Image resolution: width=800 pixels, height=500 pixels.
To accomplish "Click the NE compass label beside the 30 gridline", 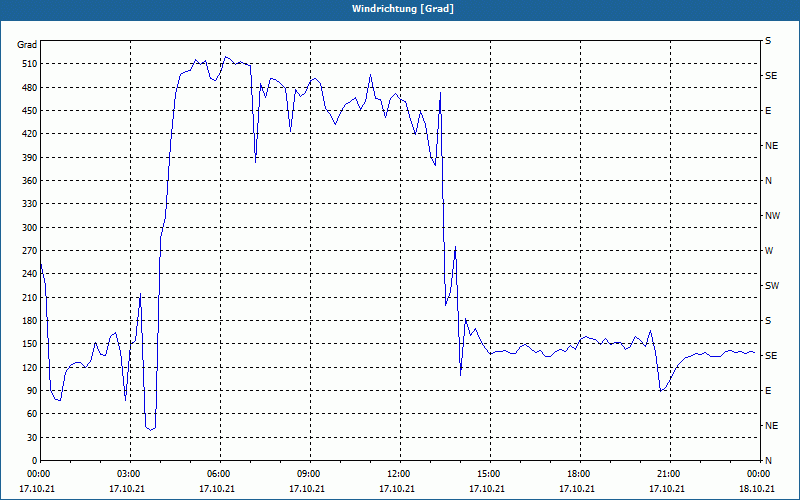I will [x=771, y=426].
